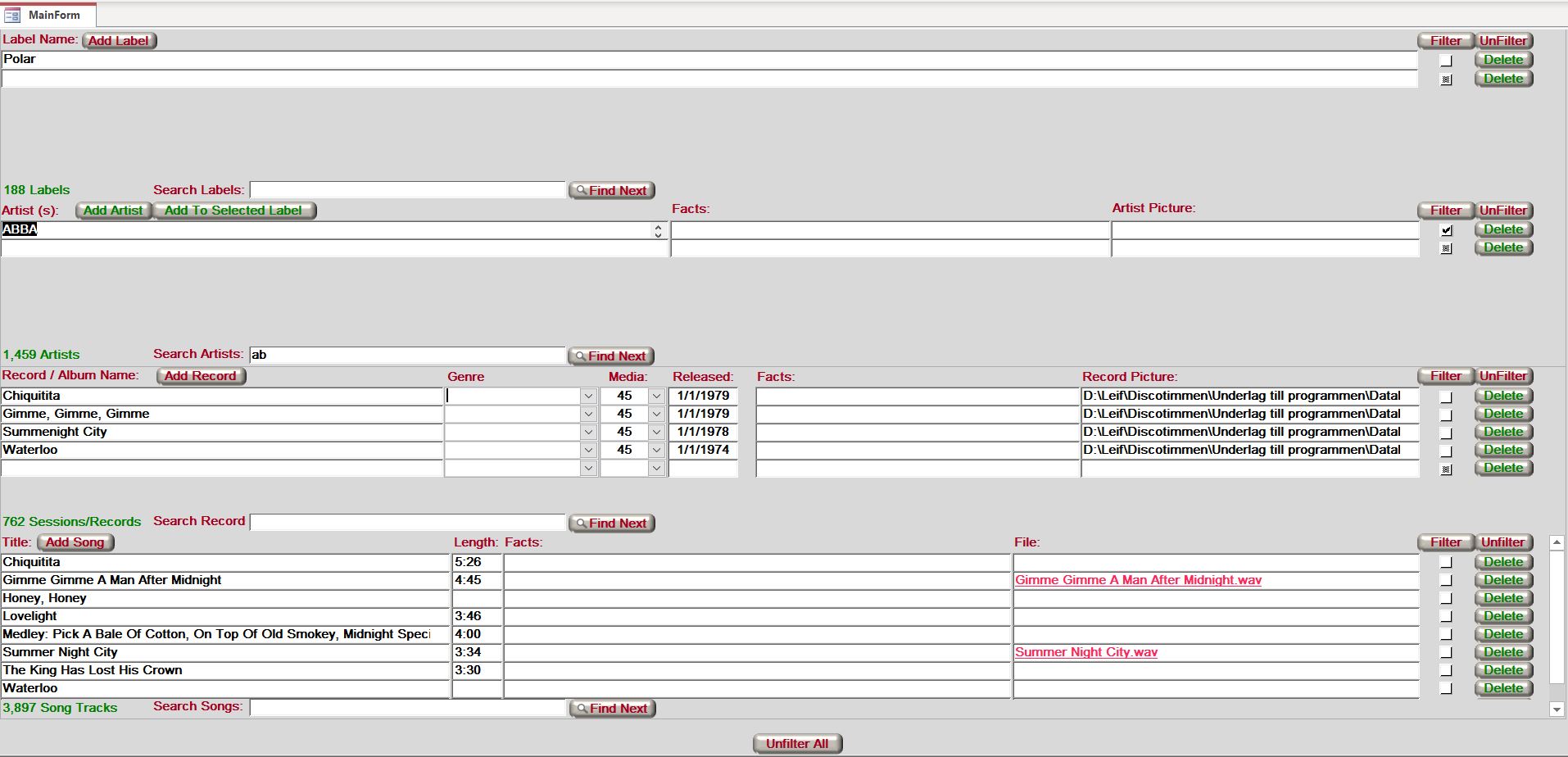The height and width of the screenshot is (757, 1568).
Task: Click the Search Artists field containing 'ab'
Action: click(x=407, y=355)
